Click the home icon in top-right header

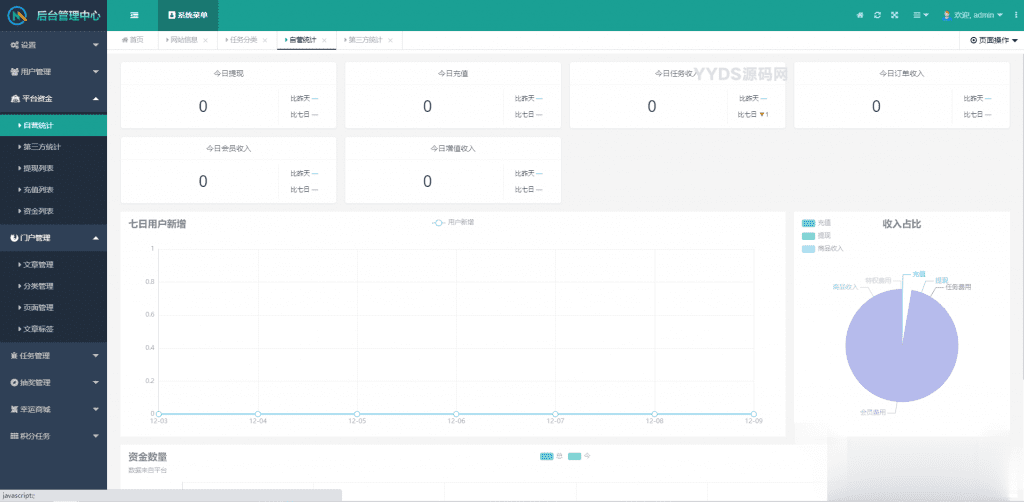(860, 15)
